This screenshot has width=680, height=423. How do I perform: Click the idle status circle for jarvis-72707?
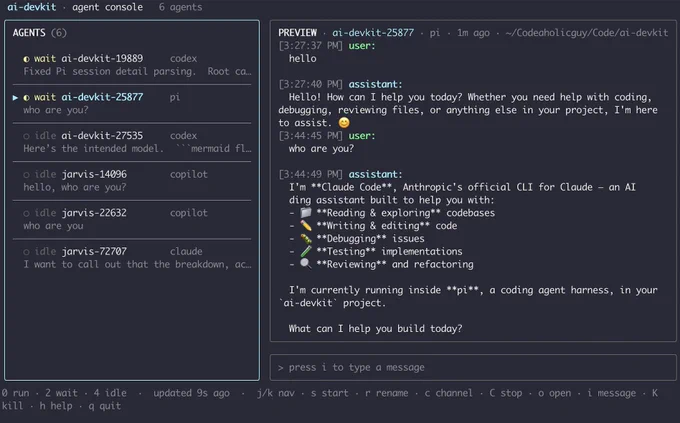coord(26,252)
